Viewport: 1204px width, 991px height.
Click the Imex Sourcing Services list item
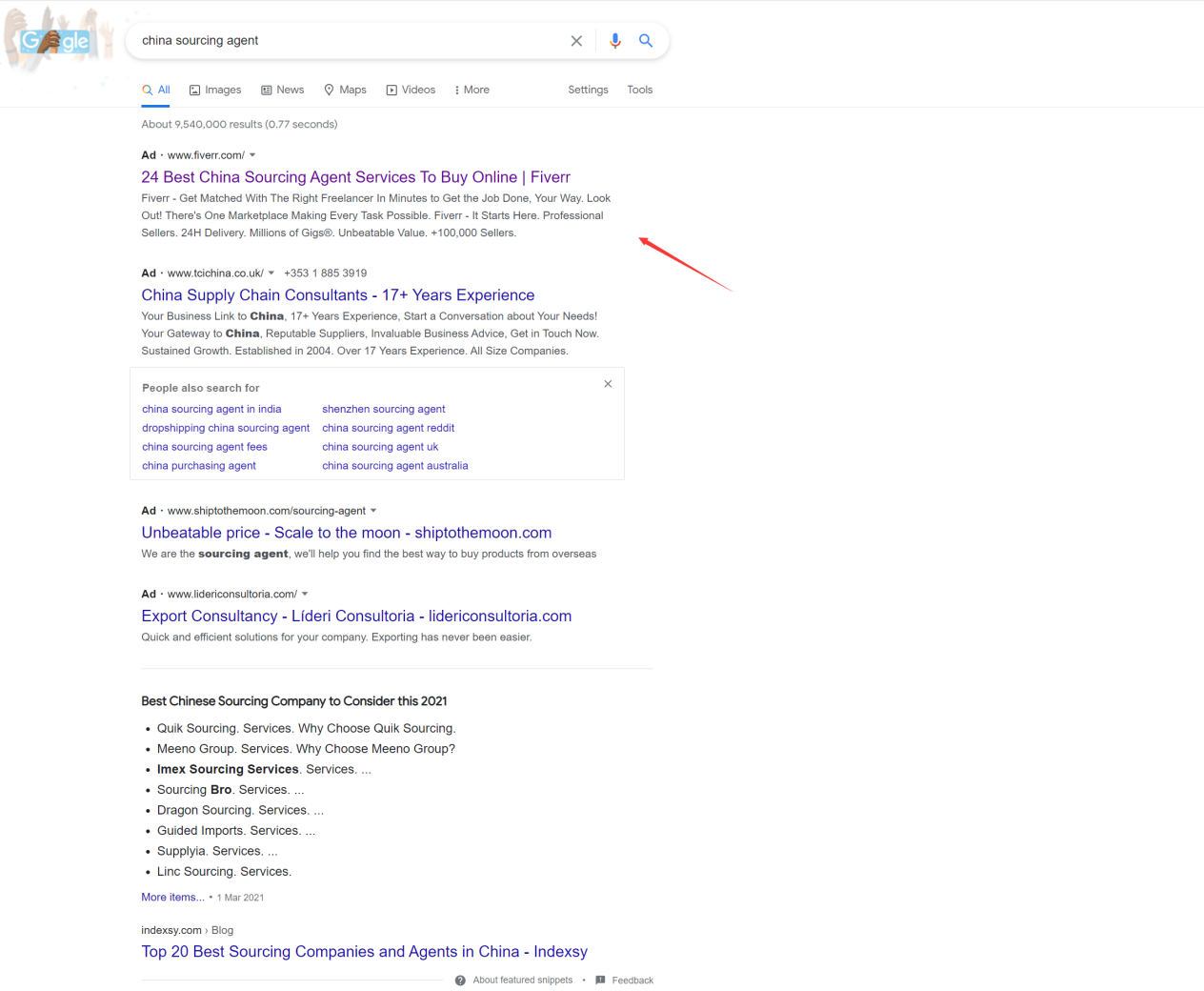click(x=264, y=770)
